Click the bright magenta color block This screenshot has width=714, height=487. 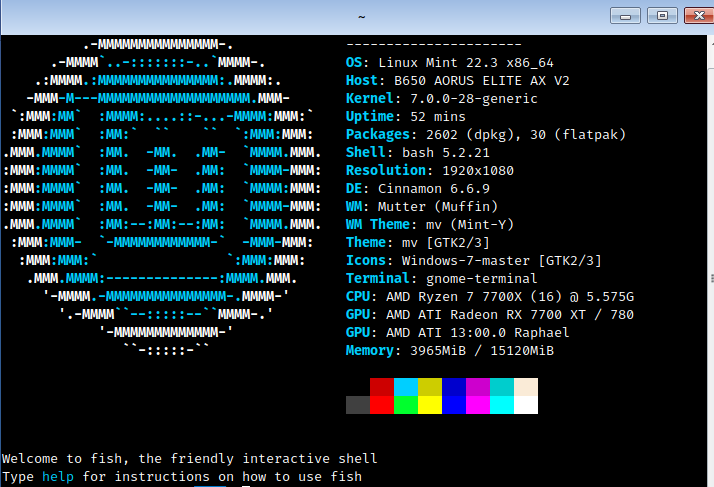tap(478, 405)
